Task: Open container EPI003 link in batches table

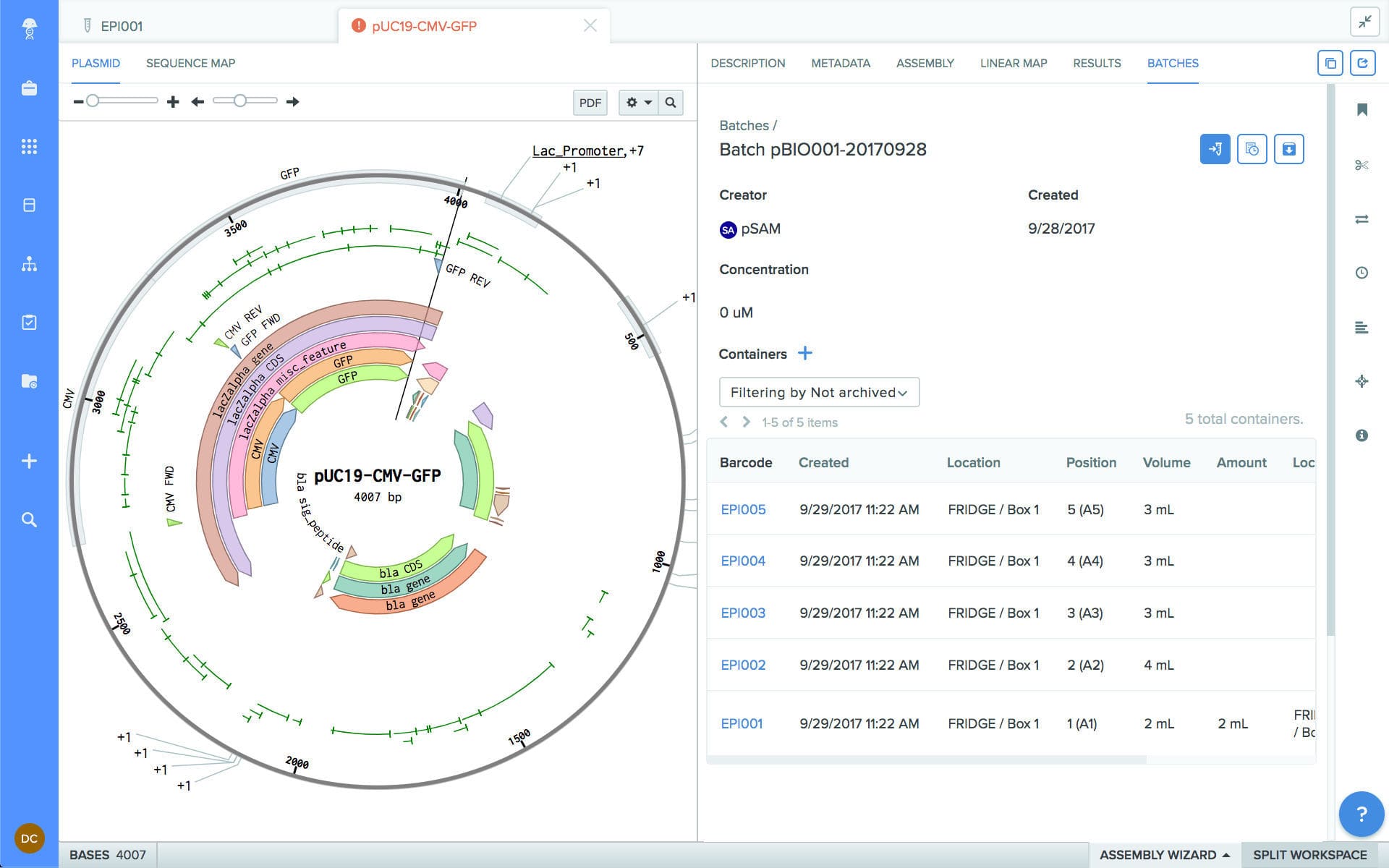Action: coord(743,613)
